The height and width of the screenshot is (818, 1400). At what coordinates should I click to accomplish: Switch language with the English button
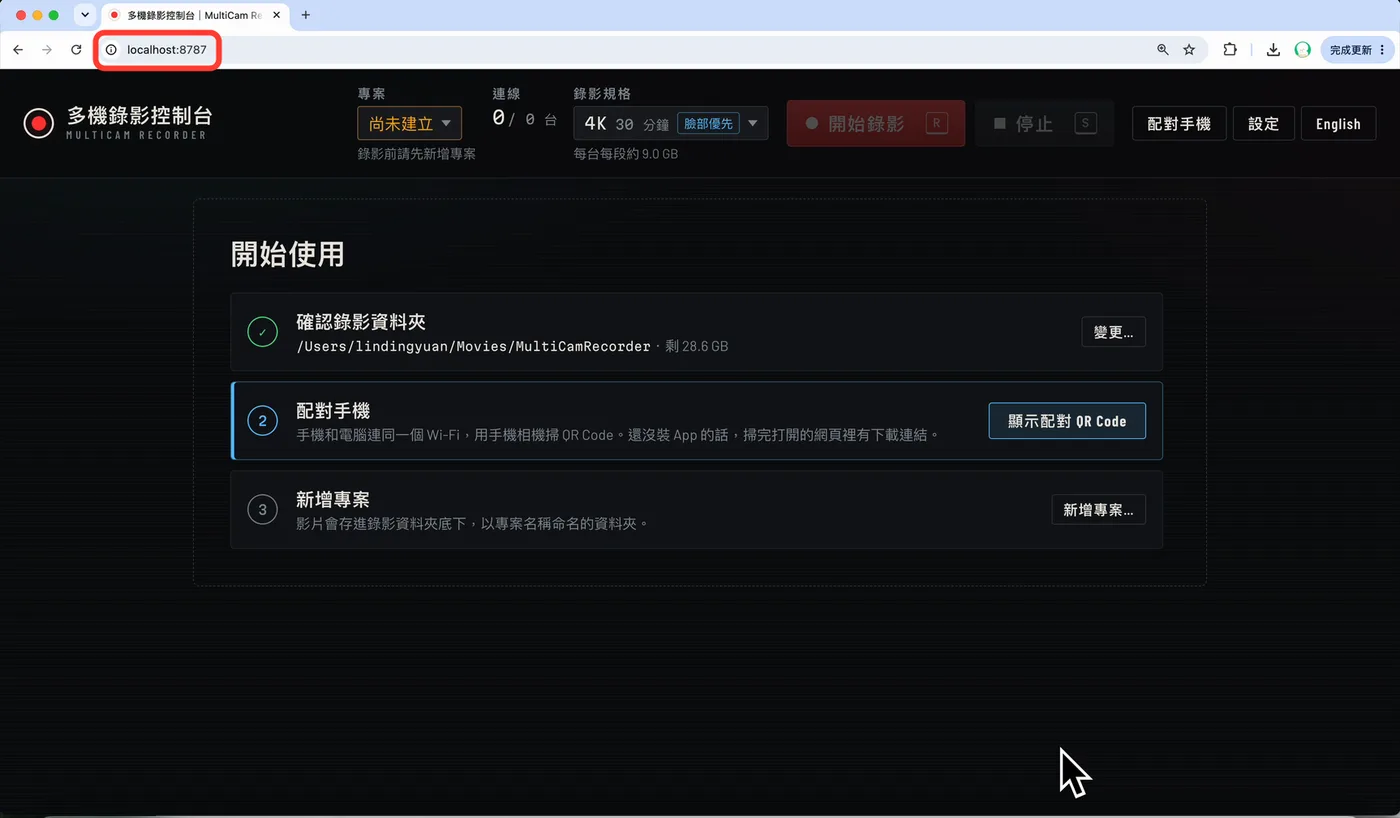point(1338,124)
